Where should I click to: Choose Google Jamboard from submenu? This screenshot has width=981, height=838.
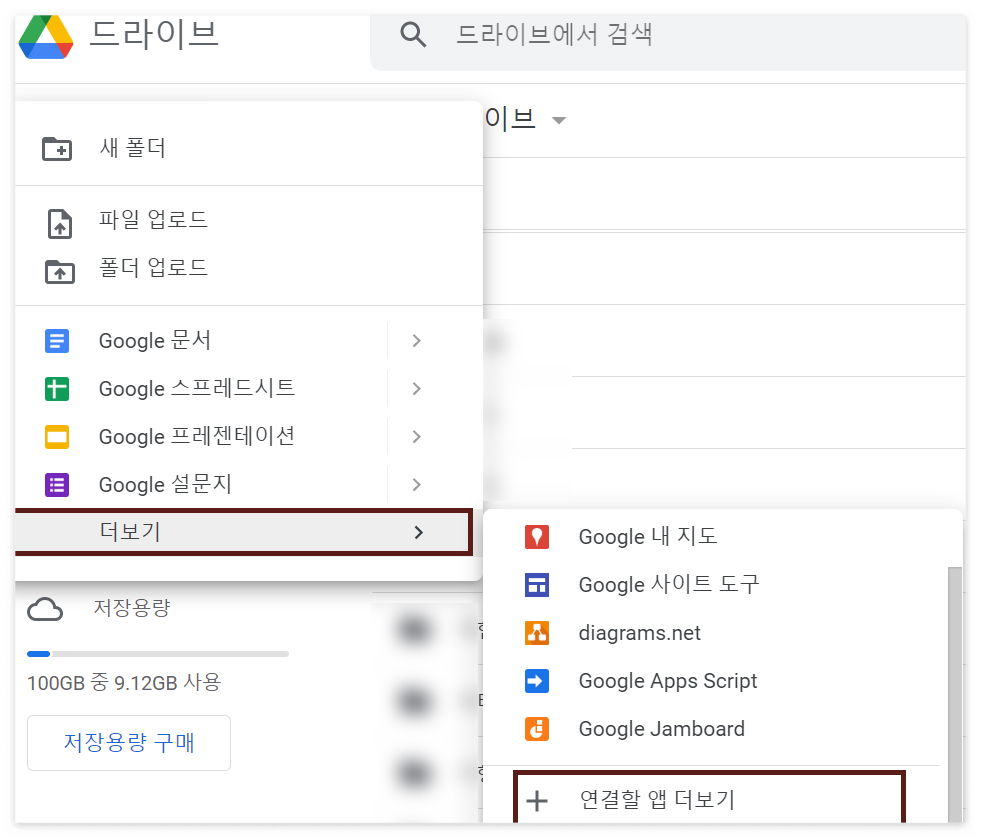pyautogui.click(x=716, y=729)
